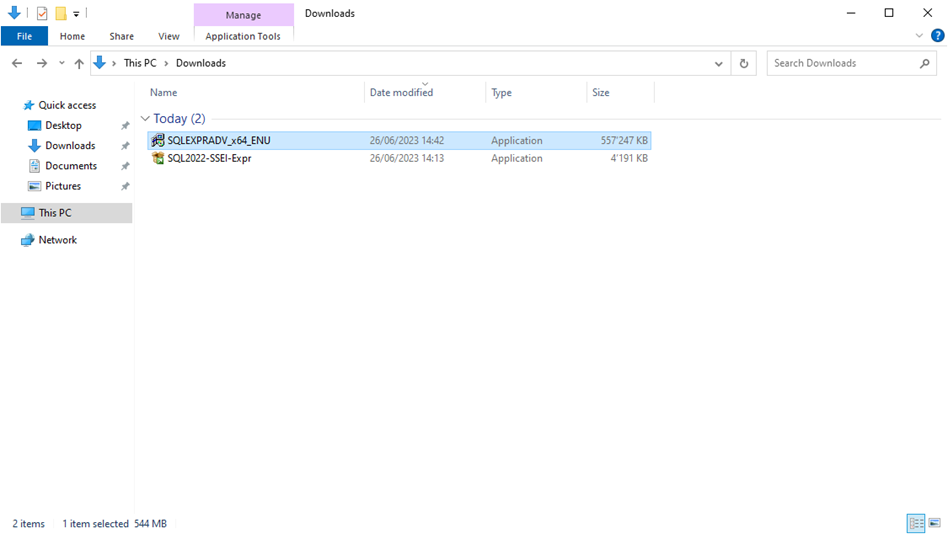The height and width of the screenshot is (534, 948).
Task: Open the Customize Quick Access Toolbar dropdown
Action: [76, 13]
